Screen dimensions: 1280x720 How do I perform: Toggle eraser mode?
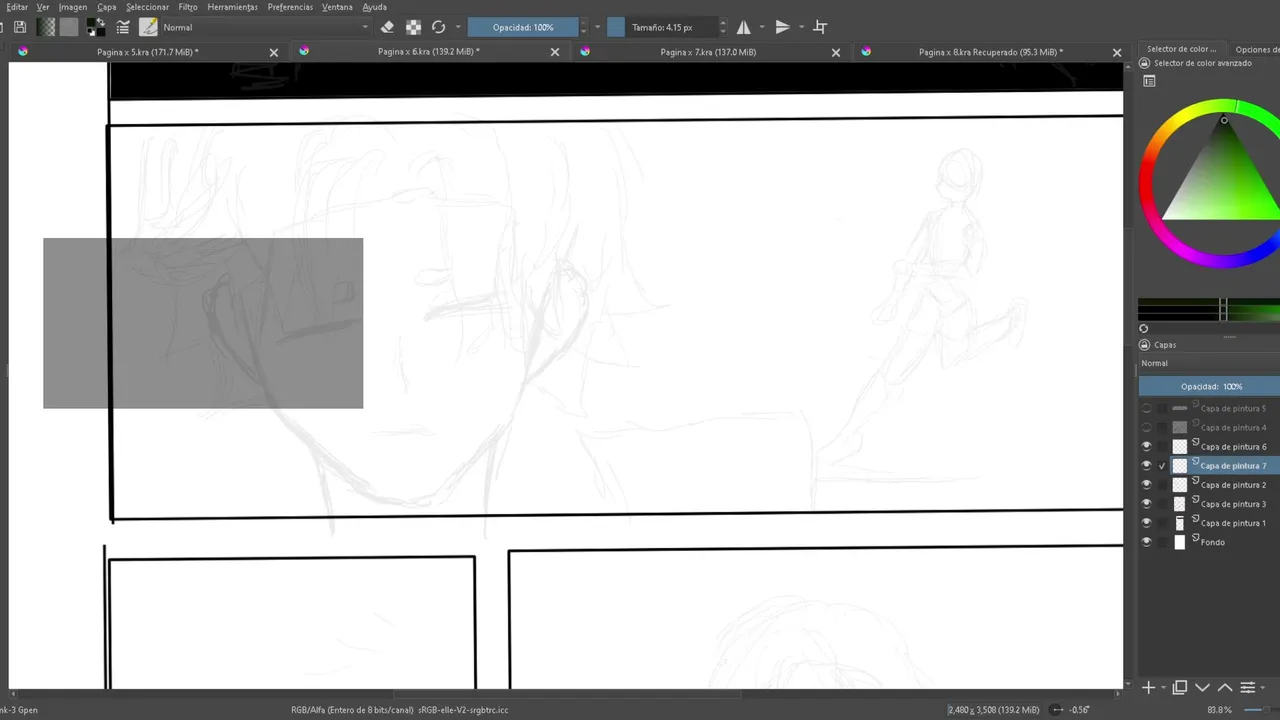[387, 27]
